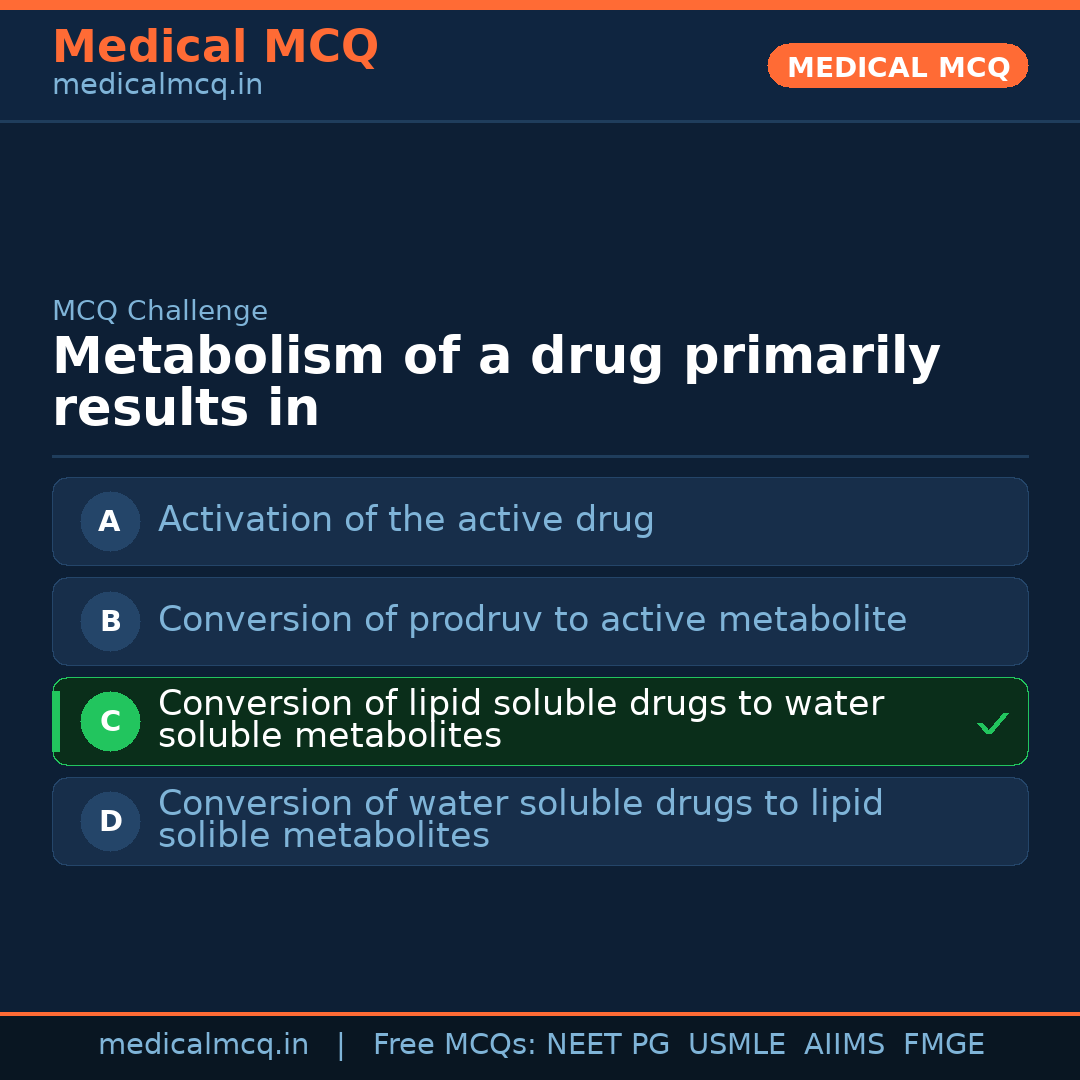Select answer 'Activation of the active drug'
The width and height of the screenshot is (1080, 1080).
tap(406, 520)
